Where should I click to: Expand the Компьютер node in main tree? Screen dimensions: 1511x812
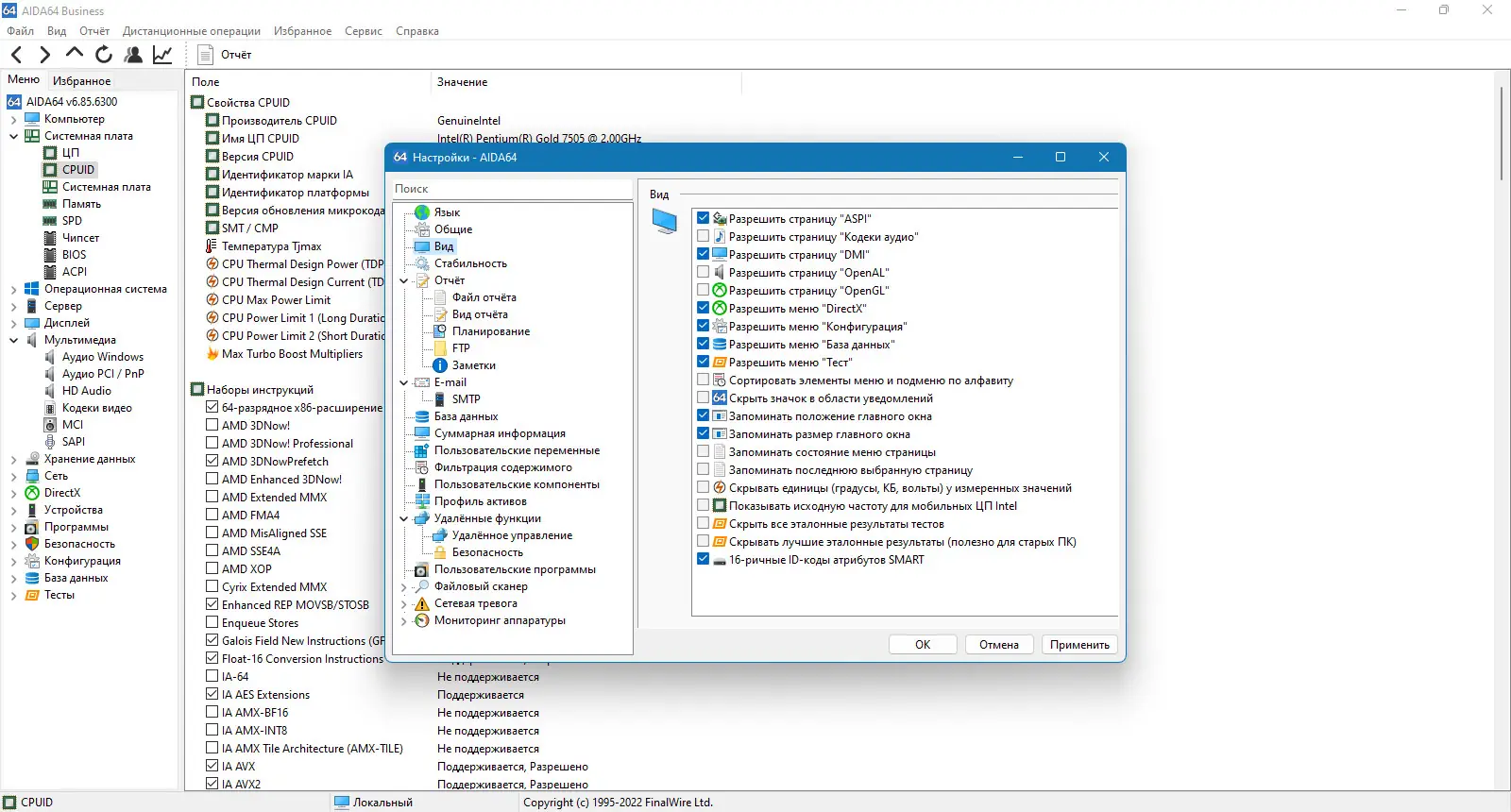point(13,119)
